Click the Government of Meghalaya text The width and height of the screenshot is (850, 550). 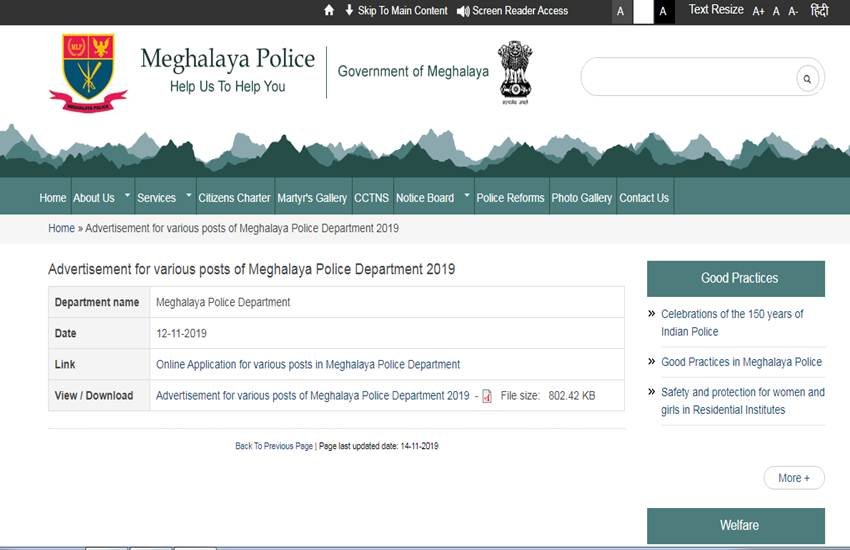[x=413, y=72]
